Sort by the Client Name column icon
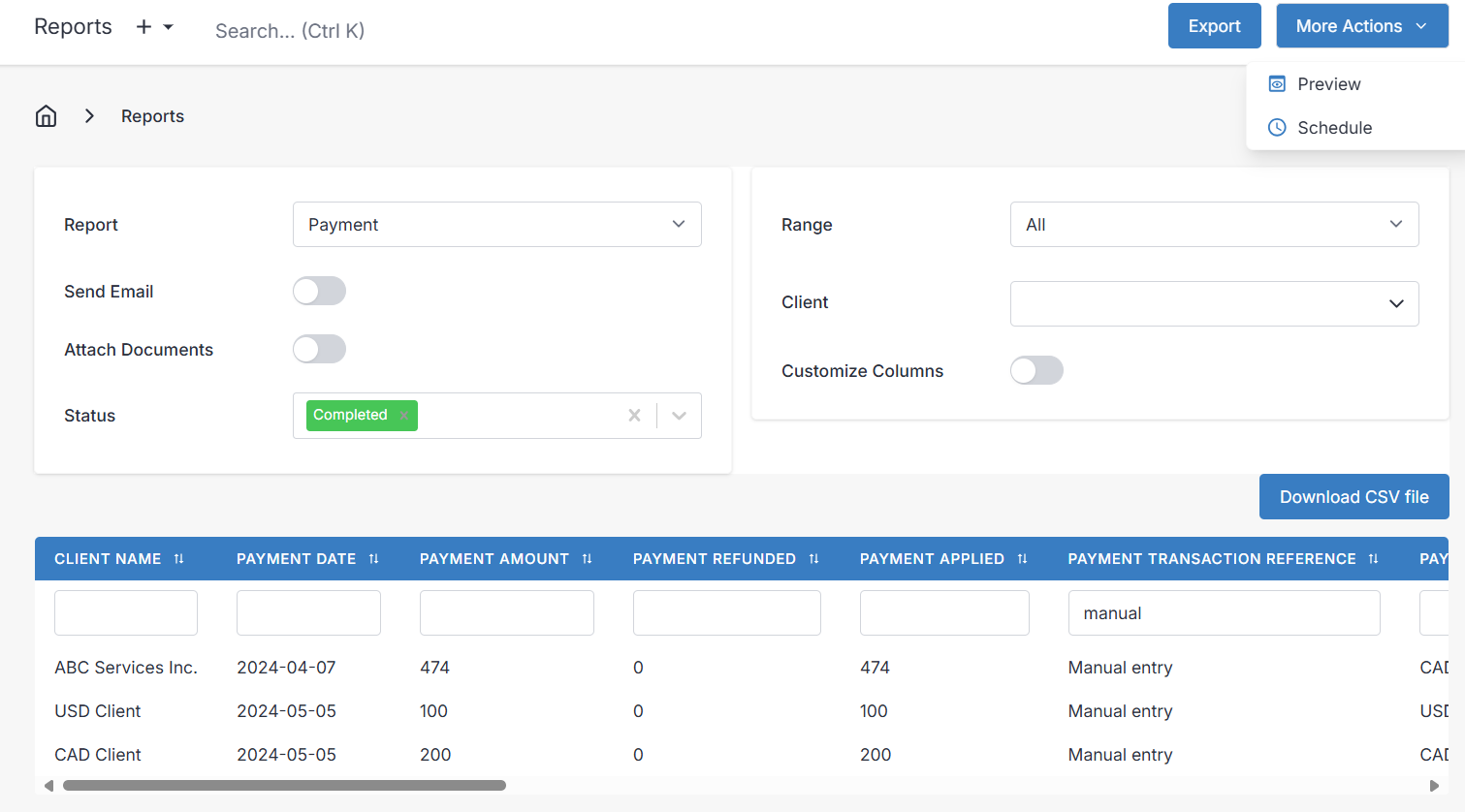1465x812 pixels. click(x=179, y=558)
